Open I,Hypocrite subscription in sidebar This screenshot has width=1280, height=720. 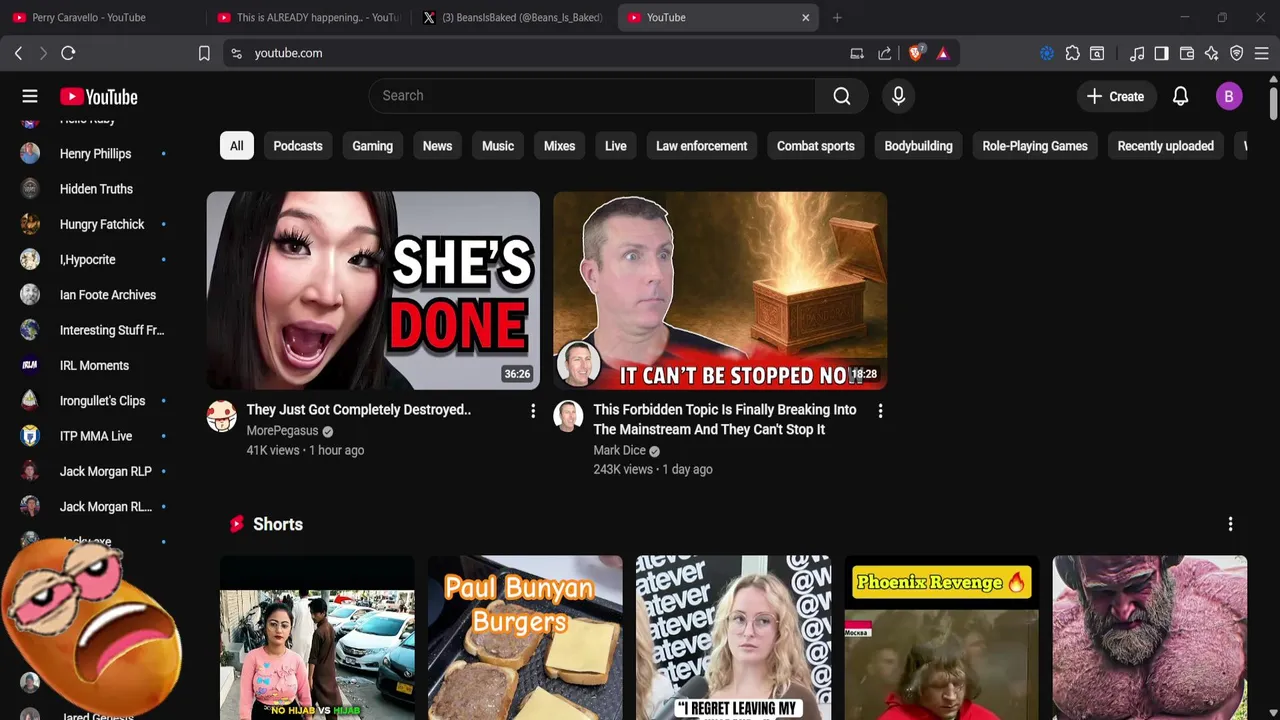(94, 260)
